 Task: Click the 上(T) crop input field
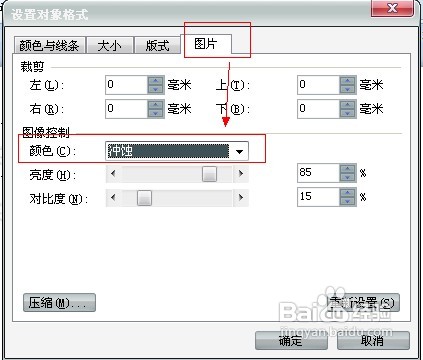(319, 85)
